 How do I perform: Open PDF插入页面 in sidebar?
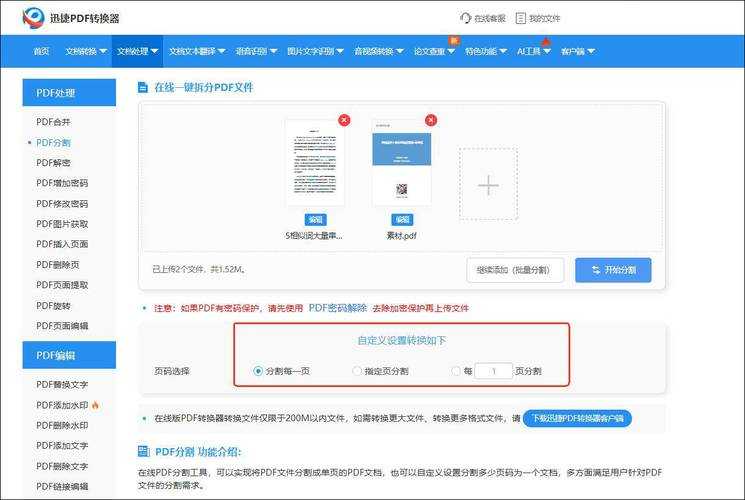[x=62, y=244]
